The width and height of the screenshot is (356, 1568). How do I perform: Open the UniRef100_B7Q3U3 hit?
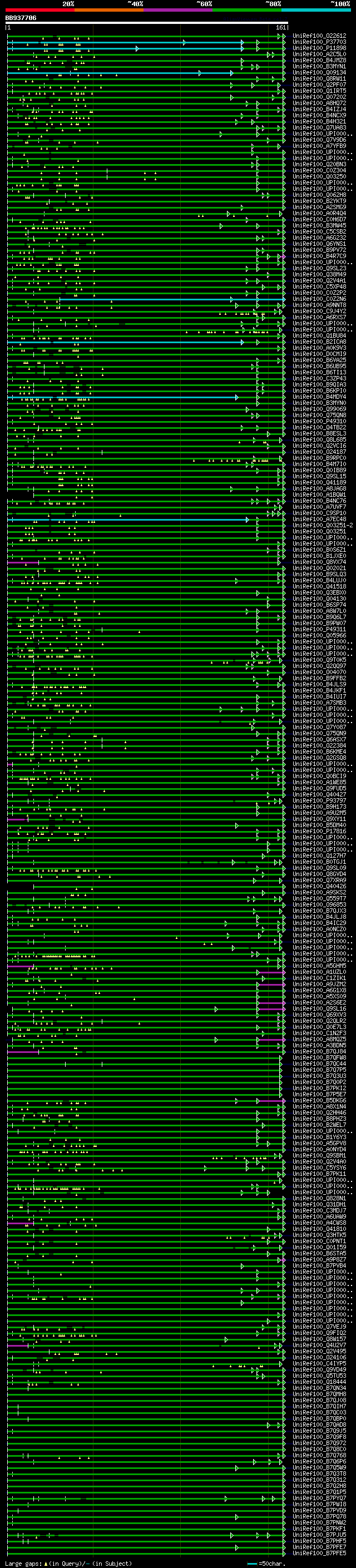[x=319, y=1076]
